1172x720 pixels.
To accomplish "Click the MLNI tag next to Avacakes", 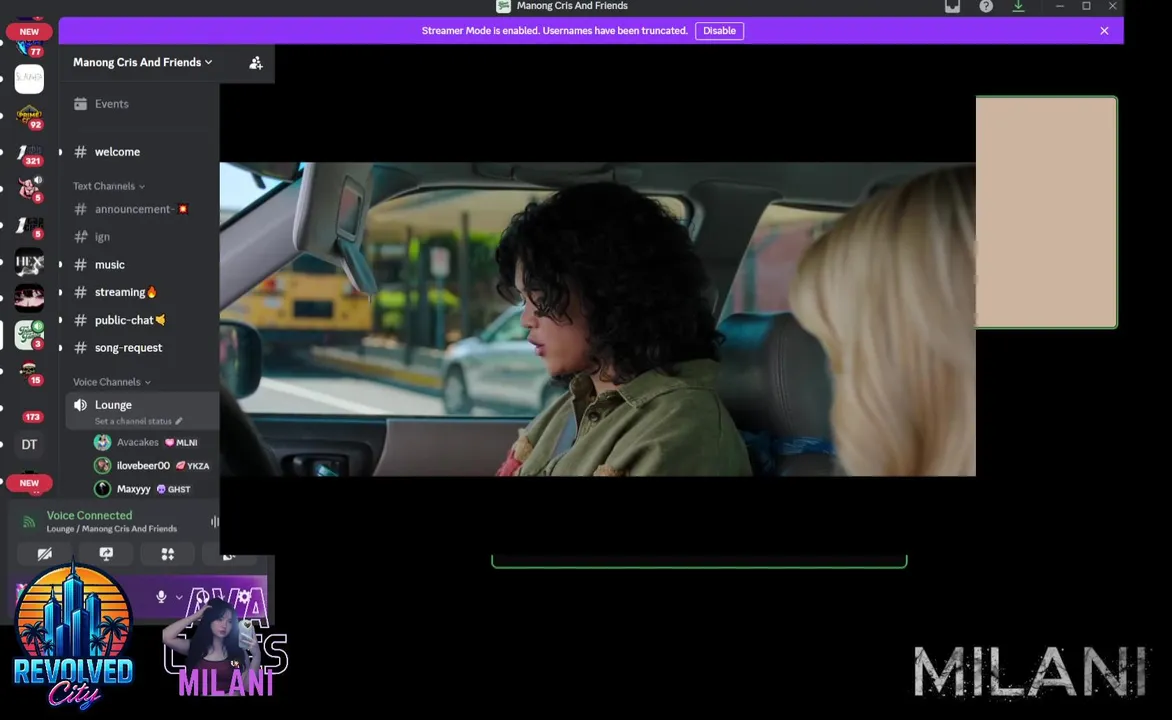I will 181,443.
